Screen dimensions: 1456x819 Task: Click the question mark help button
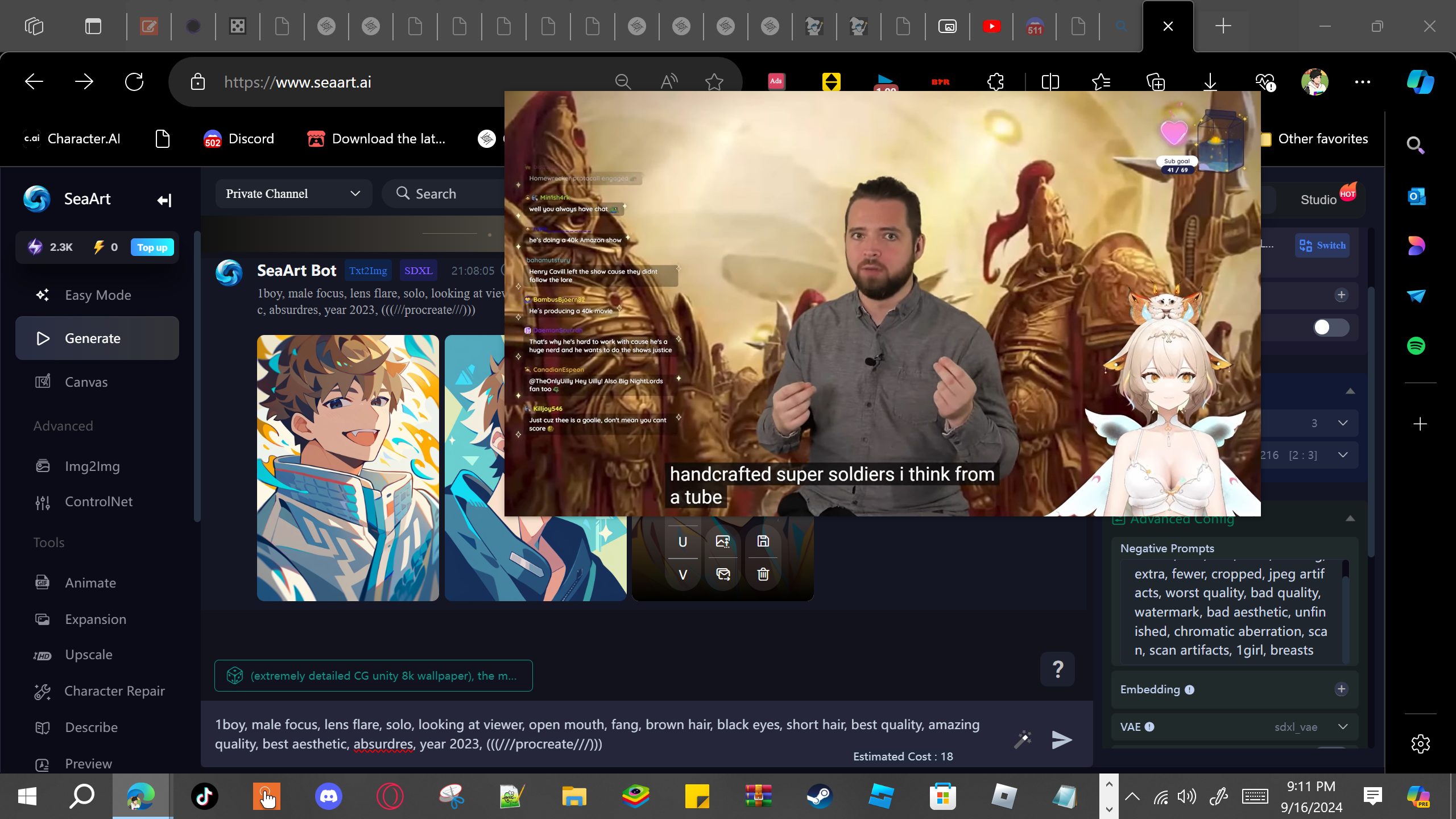tap(1058, 669)
